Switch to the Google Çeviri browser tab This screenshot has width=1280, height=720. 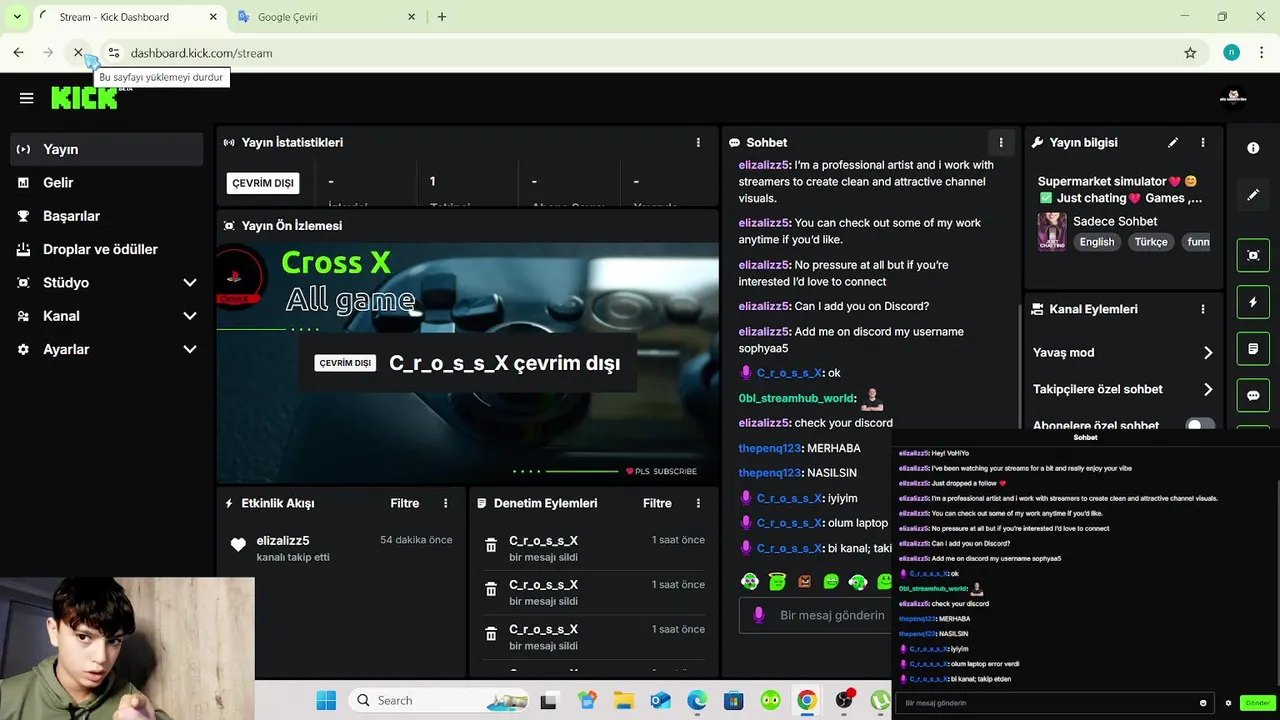pos(327,17)
